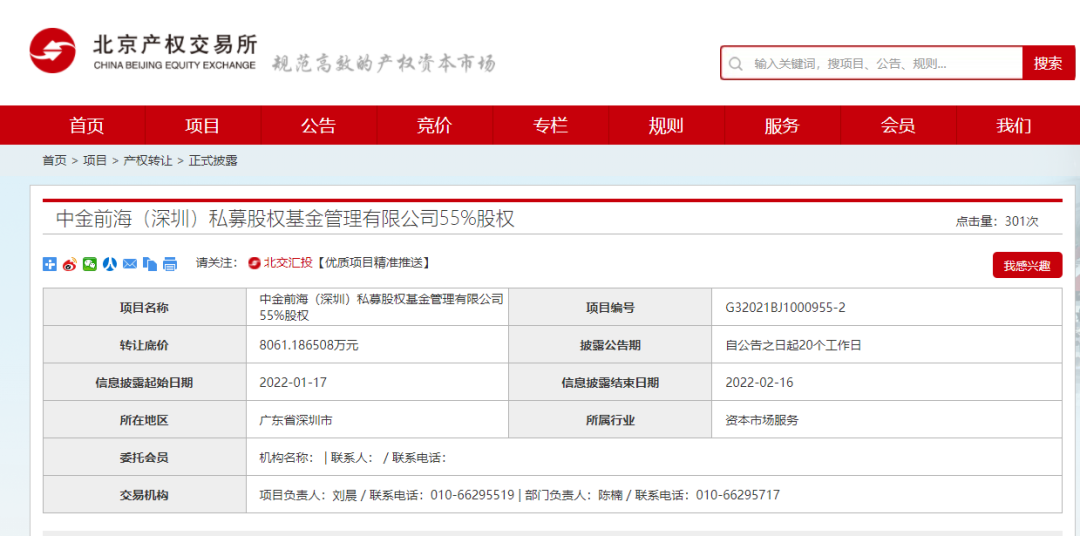Click the Beijing Equity Exchange logo
This screenshot has height=536, width=1080.
(x=143, y=52)
